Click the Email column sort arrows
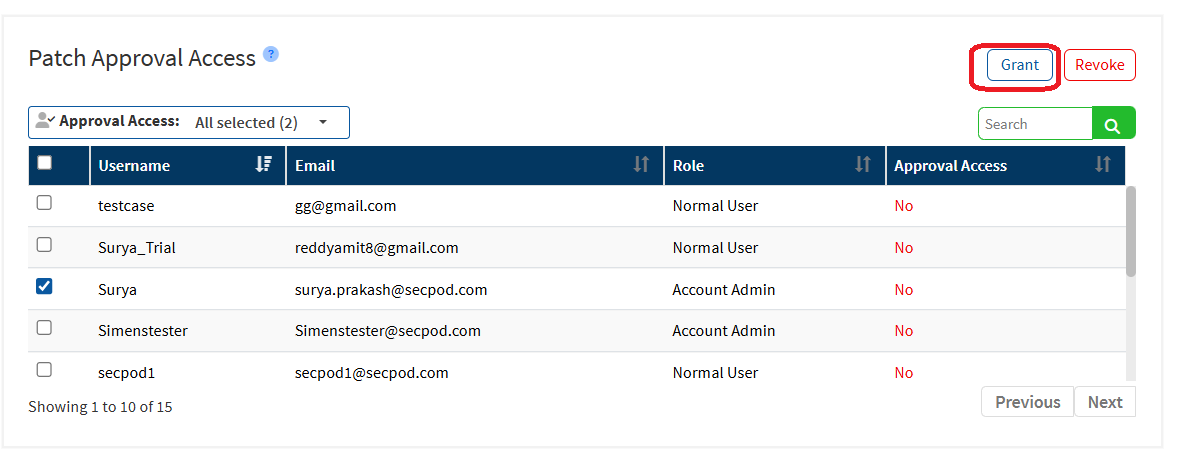The image size is (1190, 458). pyautogui.click(x=641, y=165)
